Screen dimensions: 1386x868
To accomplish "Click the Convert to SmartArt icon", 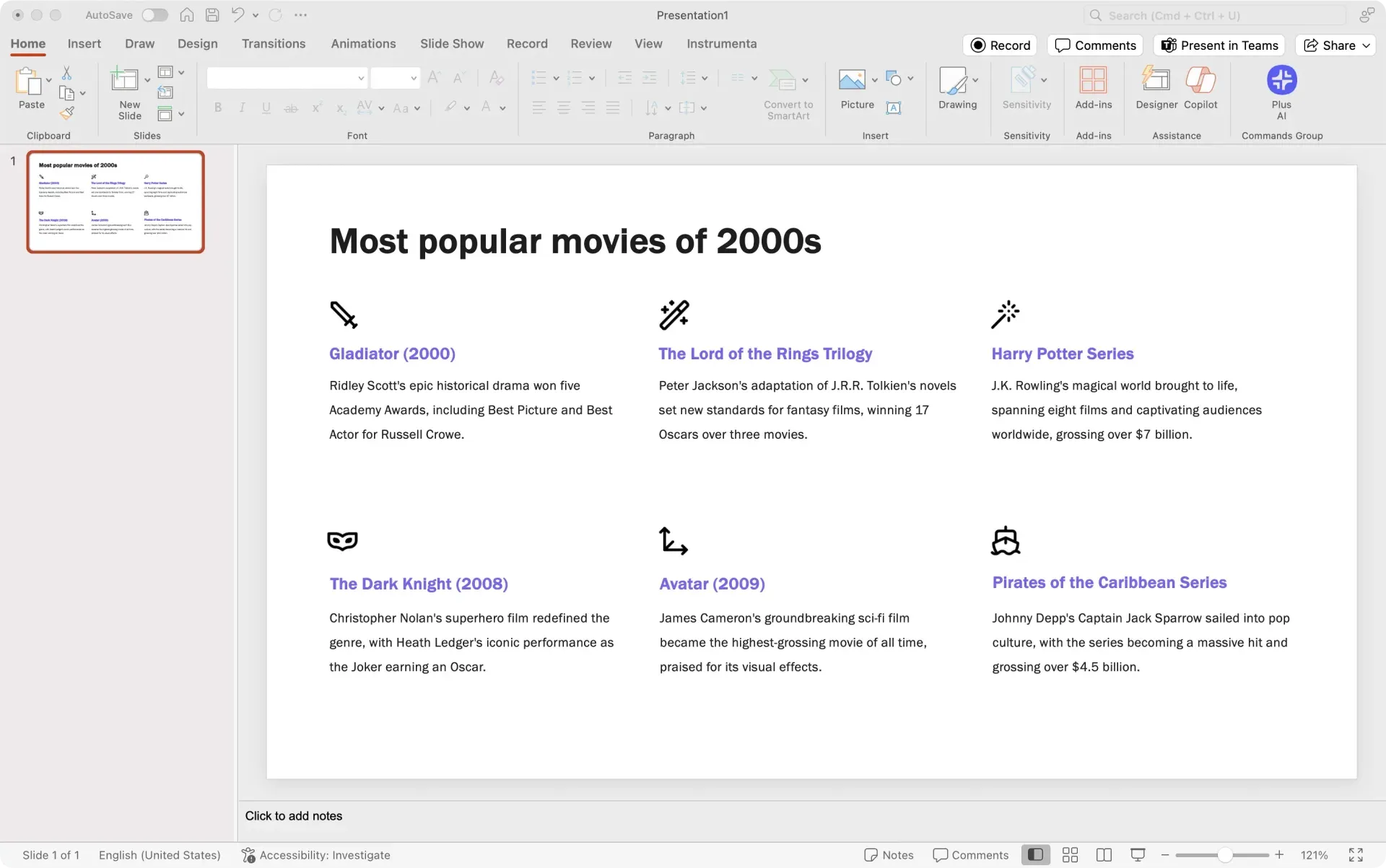I will [782, 79].
